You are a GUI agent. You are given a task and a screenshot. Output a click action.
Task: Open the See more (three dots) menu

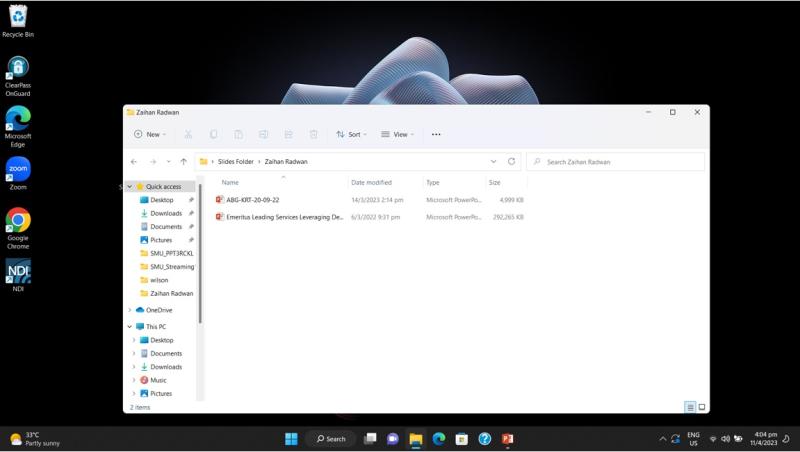(x=436, y=134)
